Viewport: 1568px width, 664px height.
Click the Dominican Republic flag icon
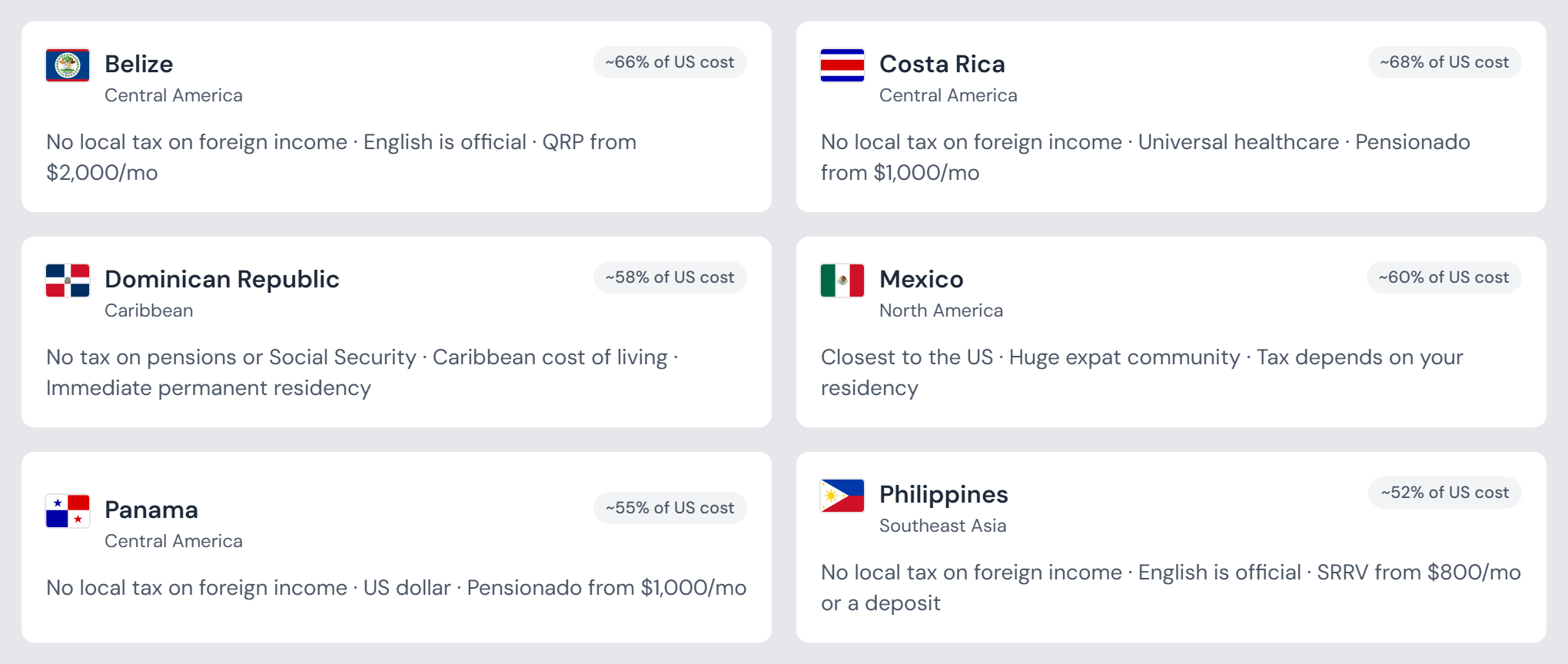click(x=68, y=281)
